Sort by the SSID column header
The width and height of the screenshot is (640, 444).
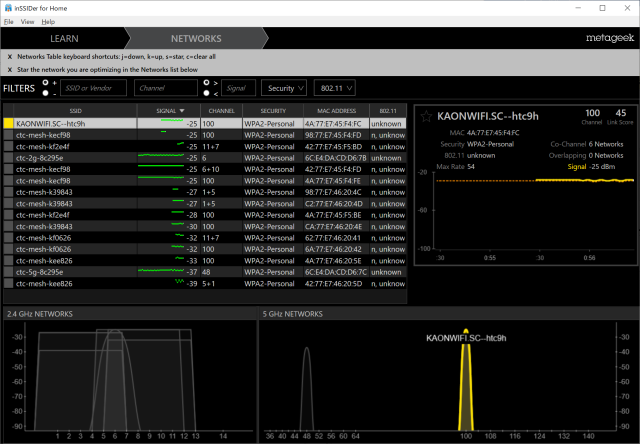click(x=76, y=111)
